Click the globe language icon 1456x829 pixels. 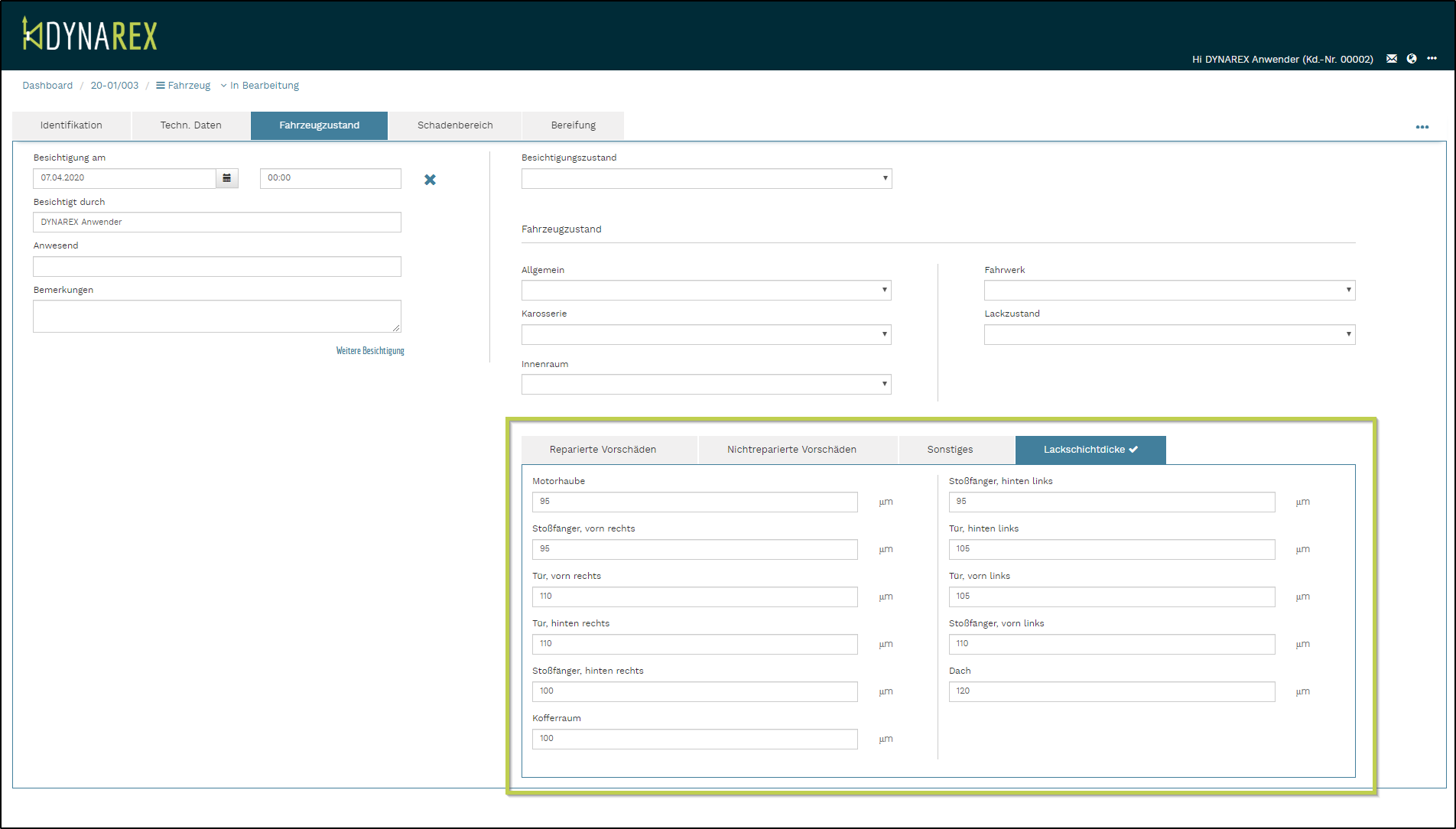pos(1412,59)
